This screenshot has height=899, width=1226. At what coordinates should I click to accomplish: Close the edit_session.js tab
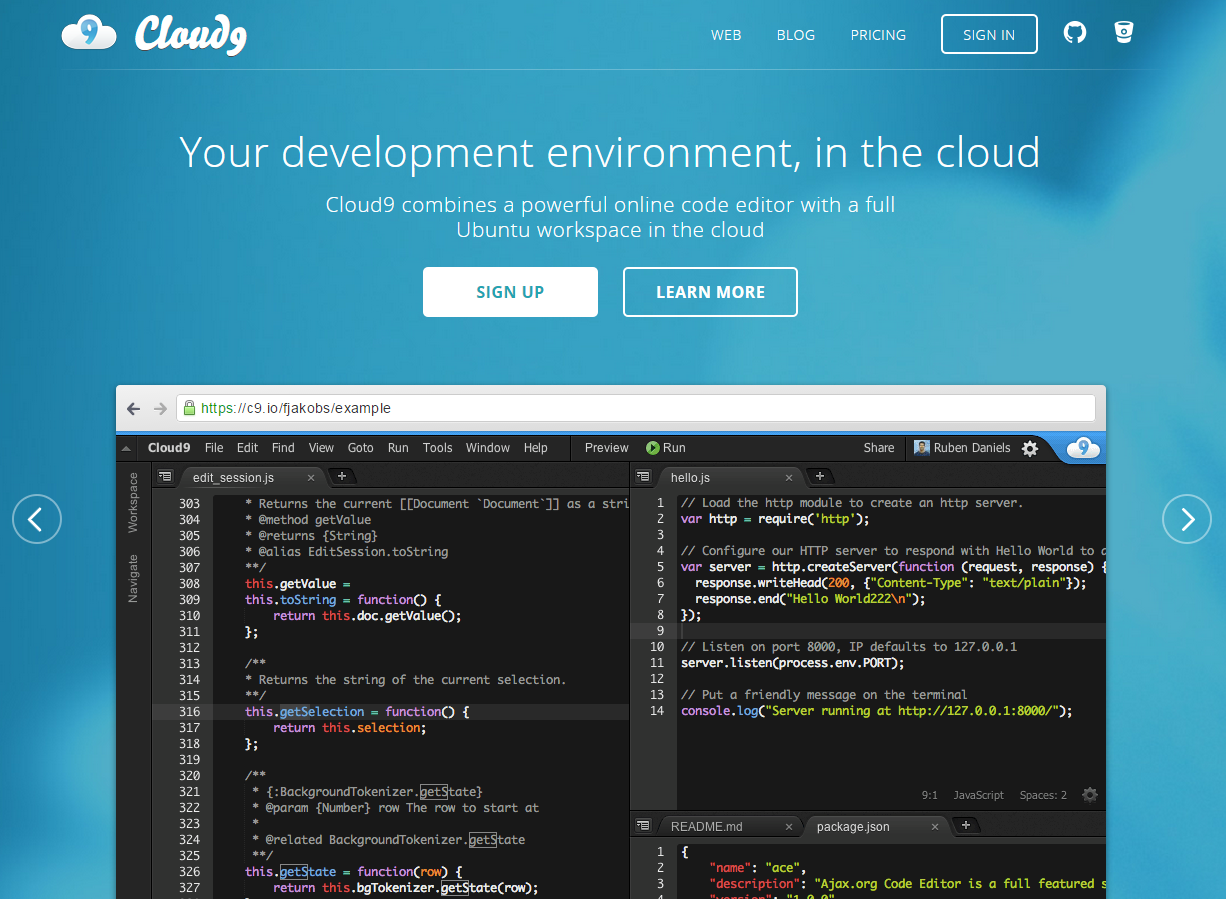(312, 478)
